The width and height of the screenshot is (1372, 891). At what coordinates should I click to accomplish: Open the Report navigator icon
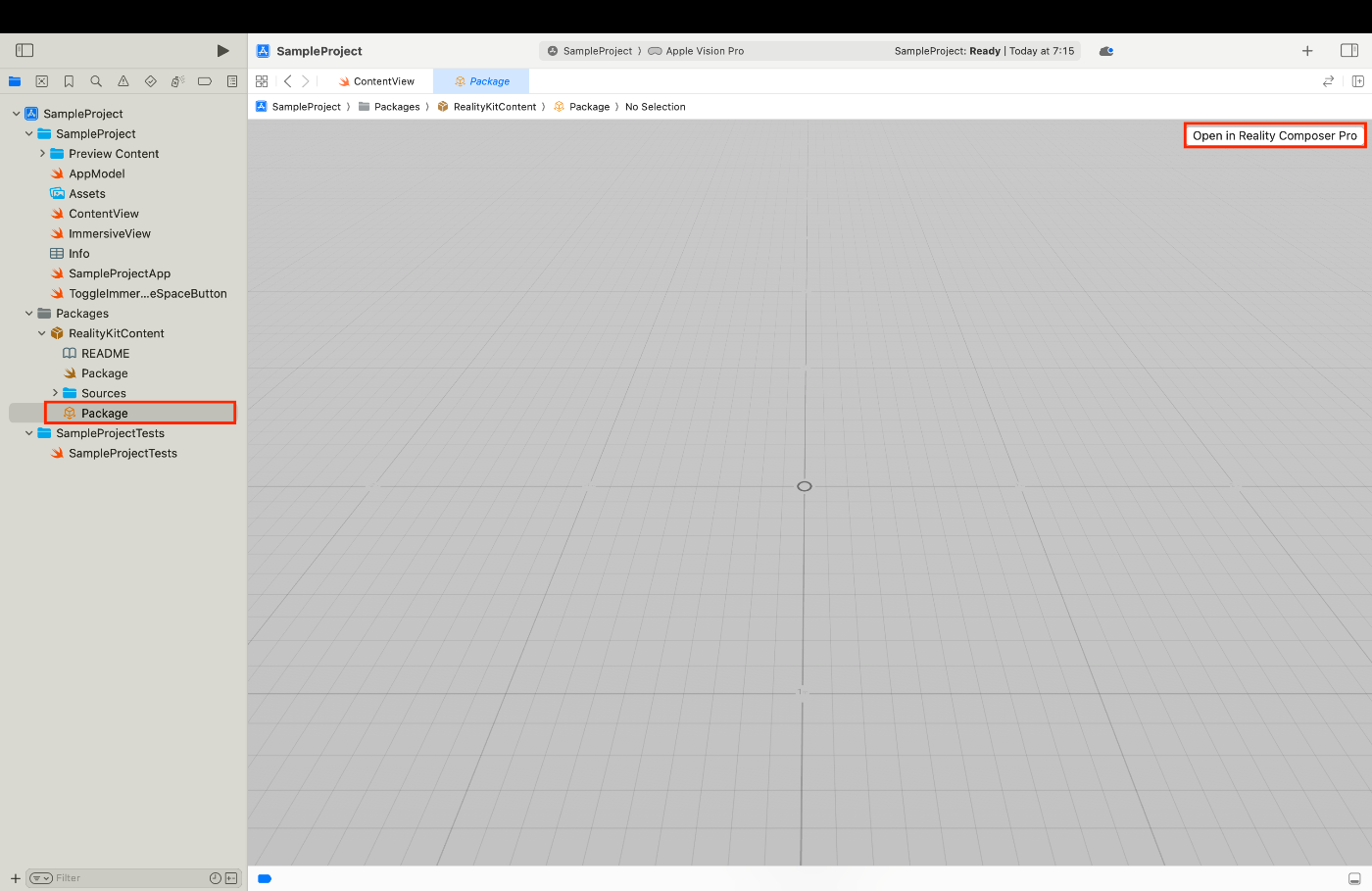point(232,81)
